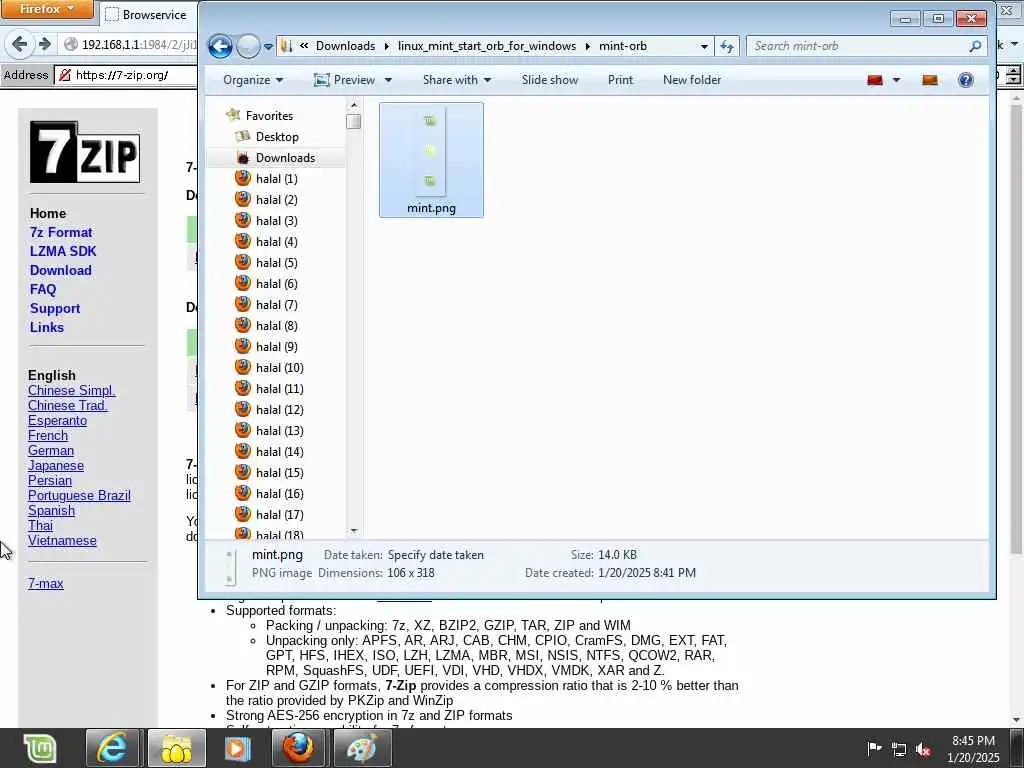Click the Preview button

pos(344,80)
